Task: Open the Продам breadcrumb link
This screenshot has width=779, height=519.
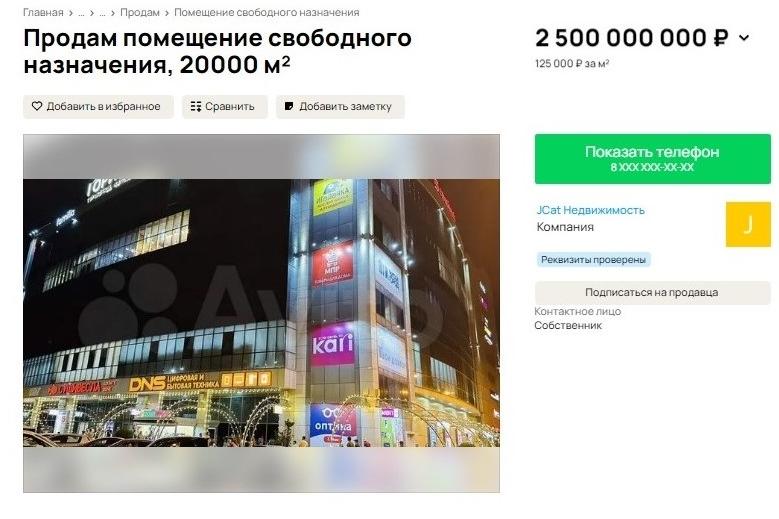Action: [x=140, y=12]
